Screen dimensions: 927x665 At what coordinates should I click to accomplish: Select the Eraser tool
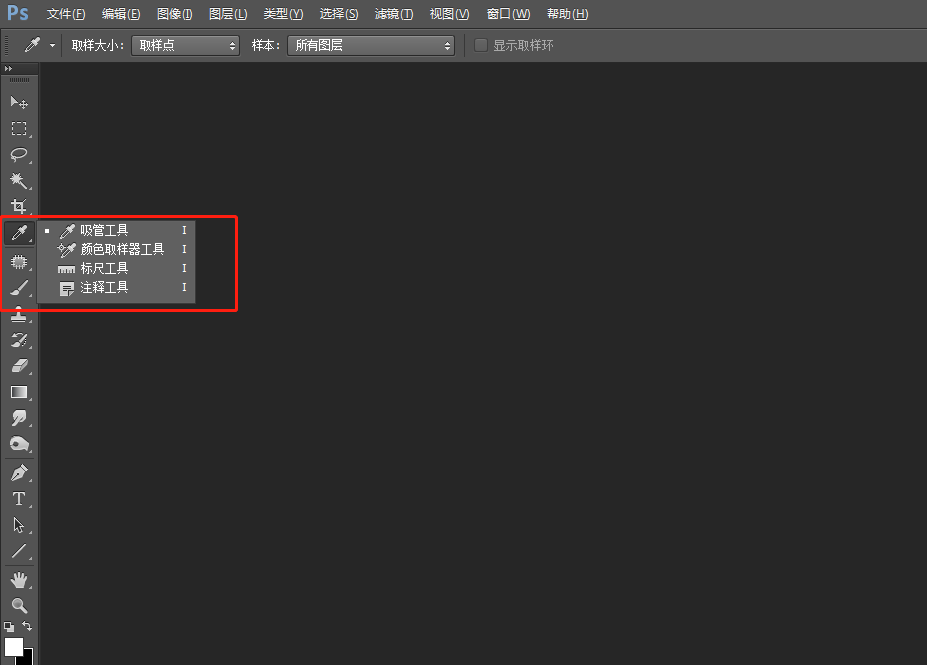[19, 366]
